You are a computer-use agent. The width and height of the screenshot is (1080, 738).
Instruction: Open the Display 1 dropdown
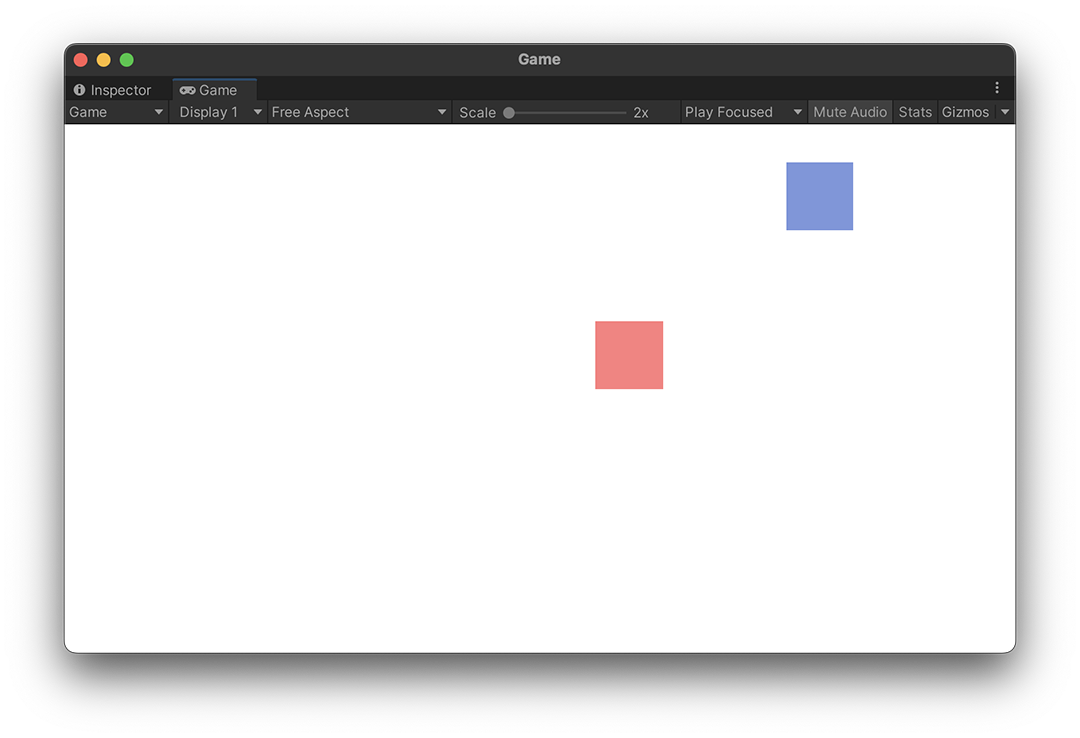point(220,112)
